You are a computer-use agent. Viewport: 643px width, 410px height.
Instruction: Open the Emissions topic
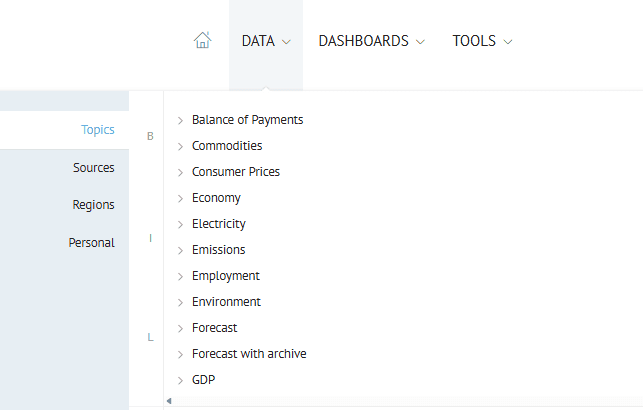219,250
